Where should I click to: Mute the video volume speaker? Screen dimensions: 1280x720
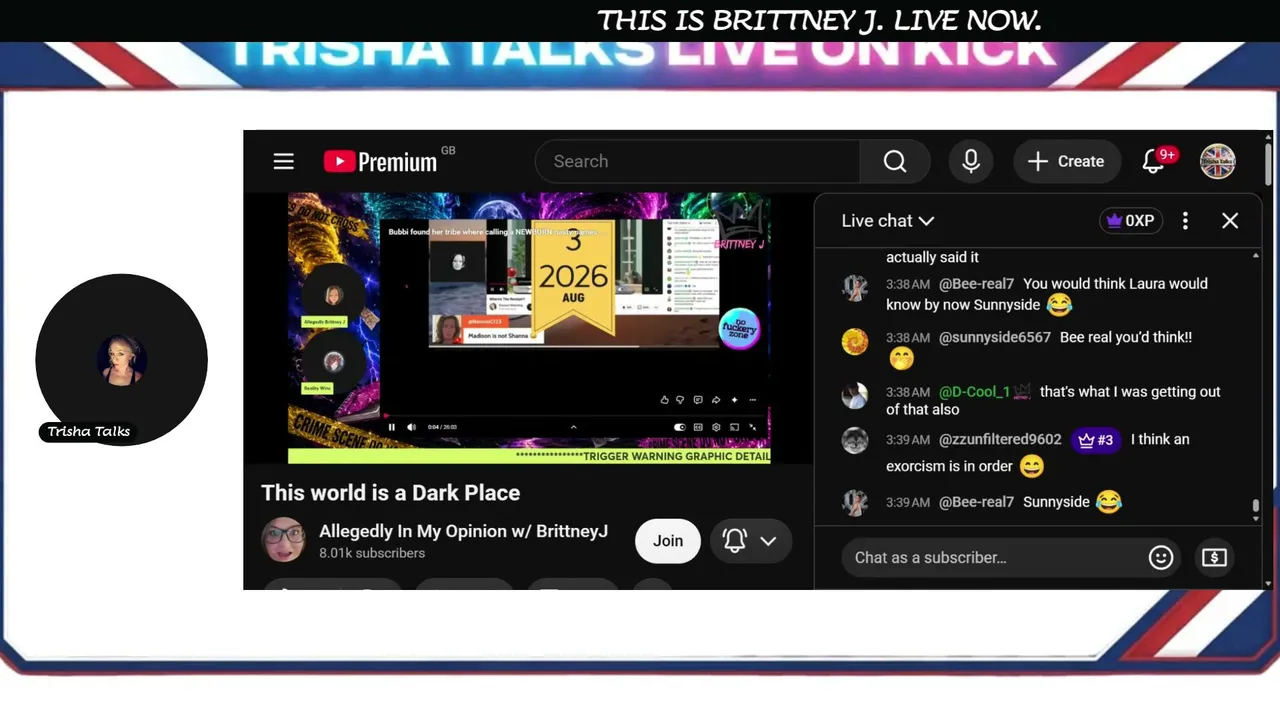[411, 427]
